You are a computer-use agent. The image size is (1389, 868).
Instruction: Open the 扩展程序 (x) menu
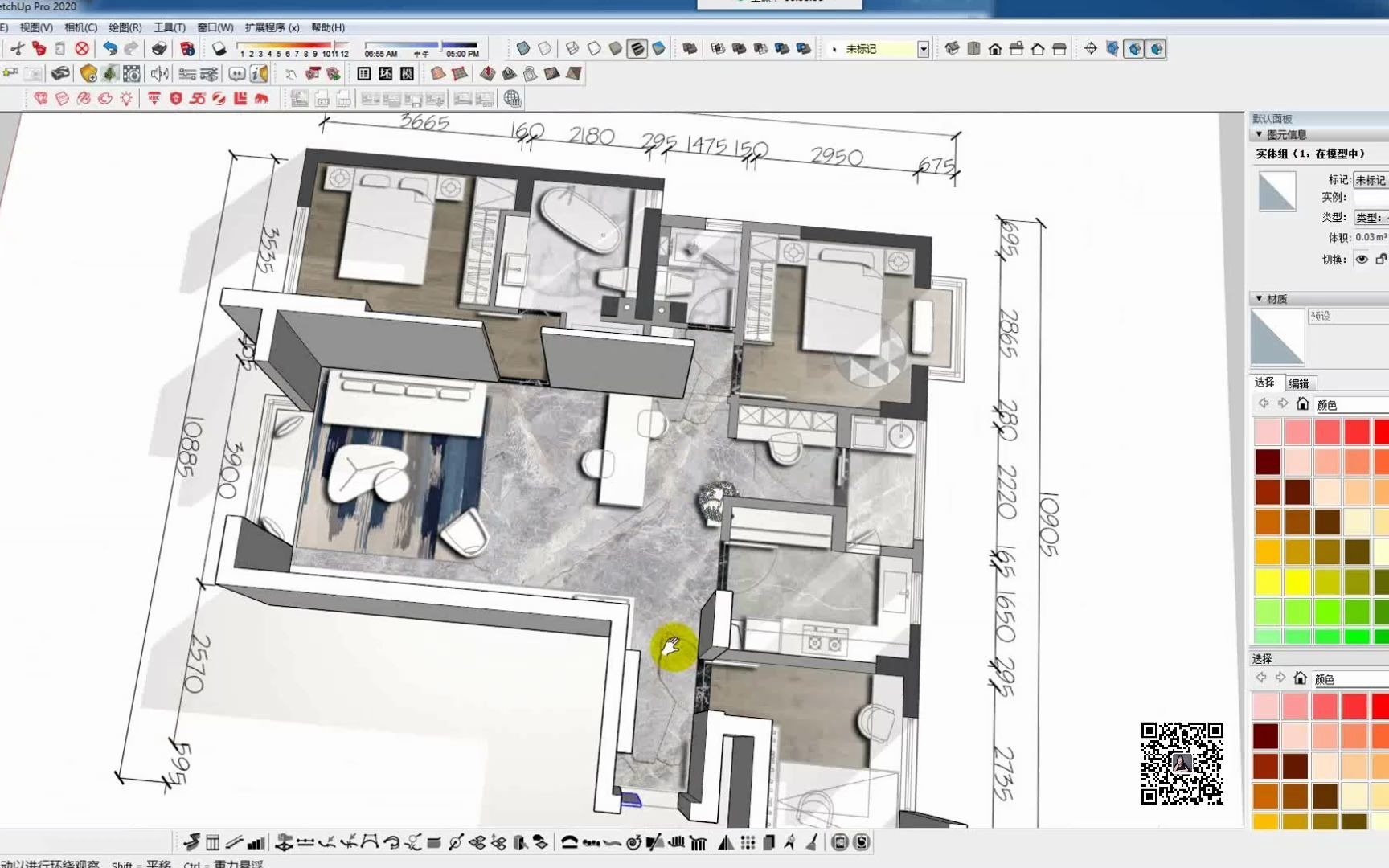pos(272,27)
